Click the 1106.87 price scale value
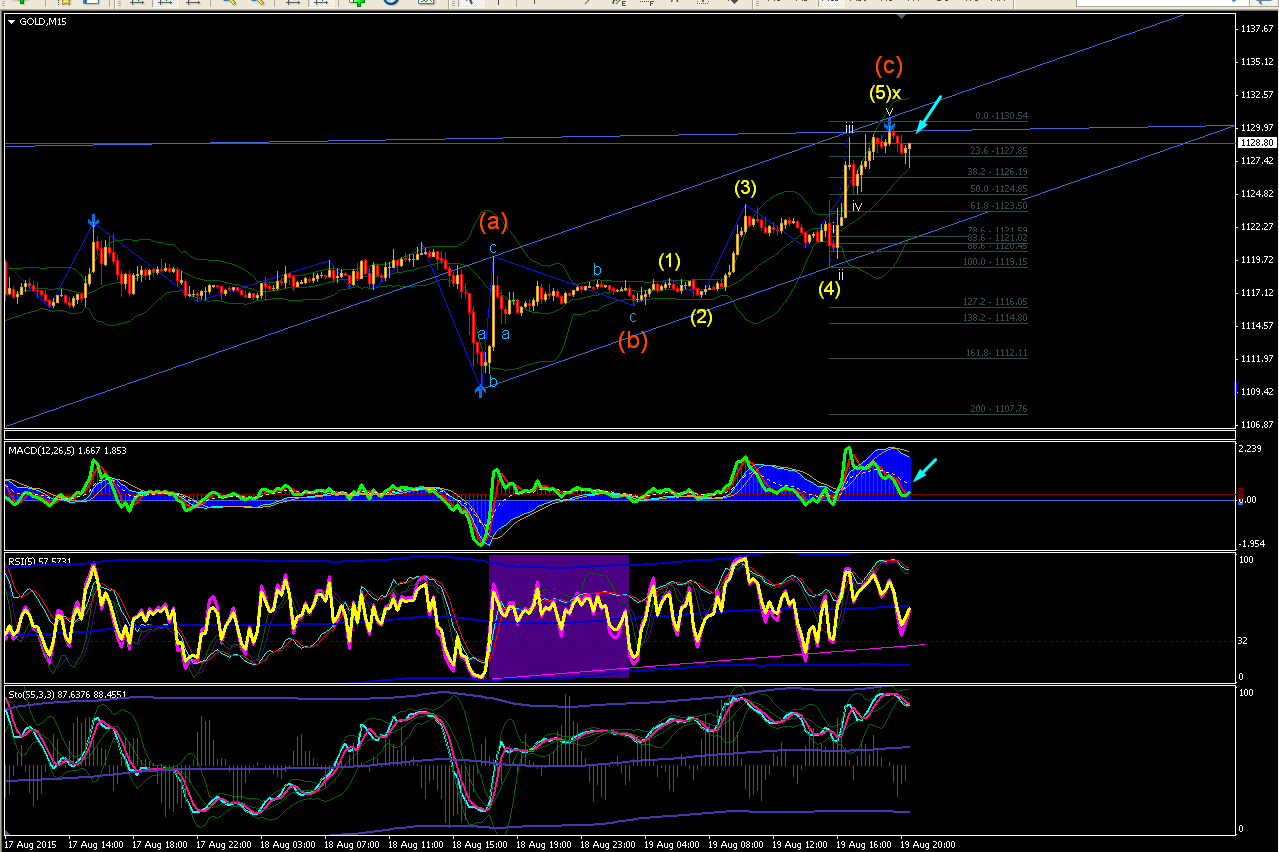The image size is (1279, 852). (x=1255, y=425)
